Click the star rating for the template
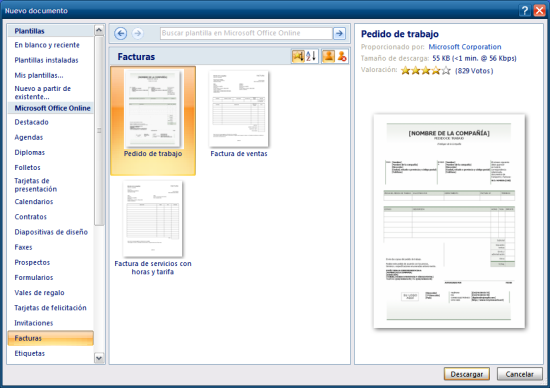 [x=425, y=71]
